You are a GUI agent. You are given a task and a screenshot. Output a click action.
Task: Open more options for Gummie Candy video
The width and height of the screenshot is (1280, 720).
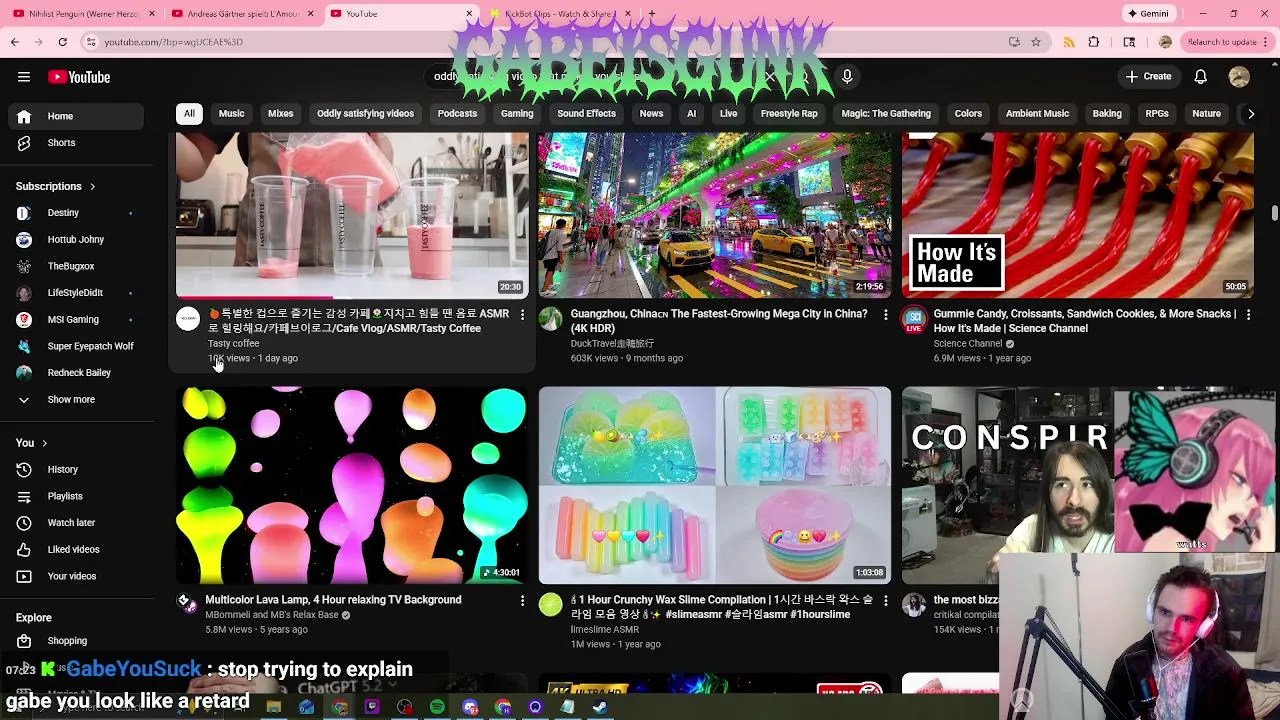(1248, 315)
